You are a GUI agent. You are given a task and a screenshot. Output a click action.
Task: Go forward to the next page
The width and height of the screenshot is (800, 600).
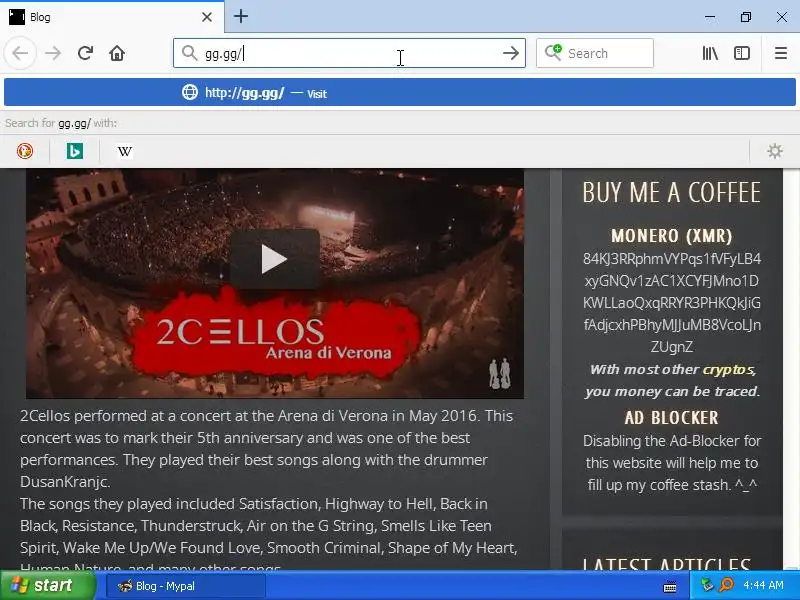pyautogui.click(x=53, y=53)
